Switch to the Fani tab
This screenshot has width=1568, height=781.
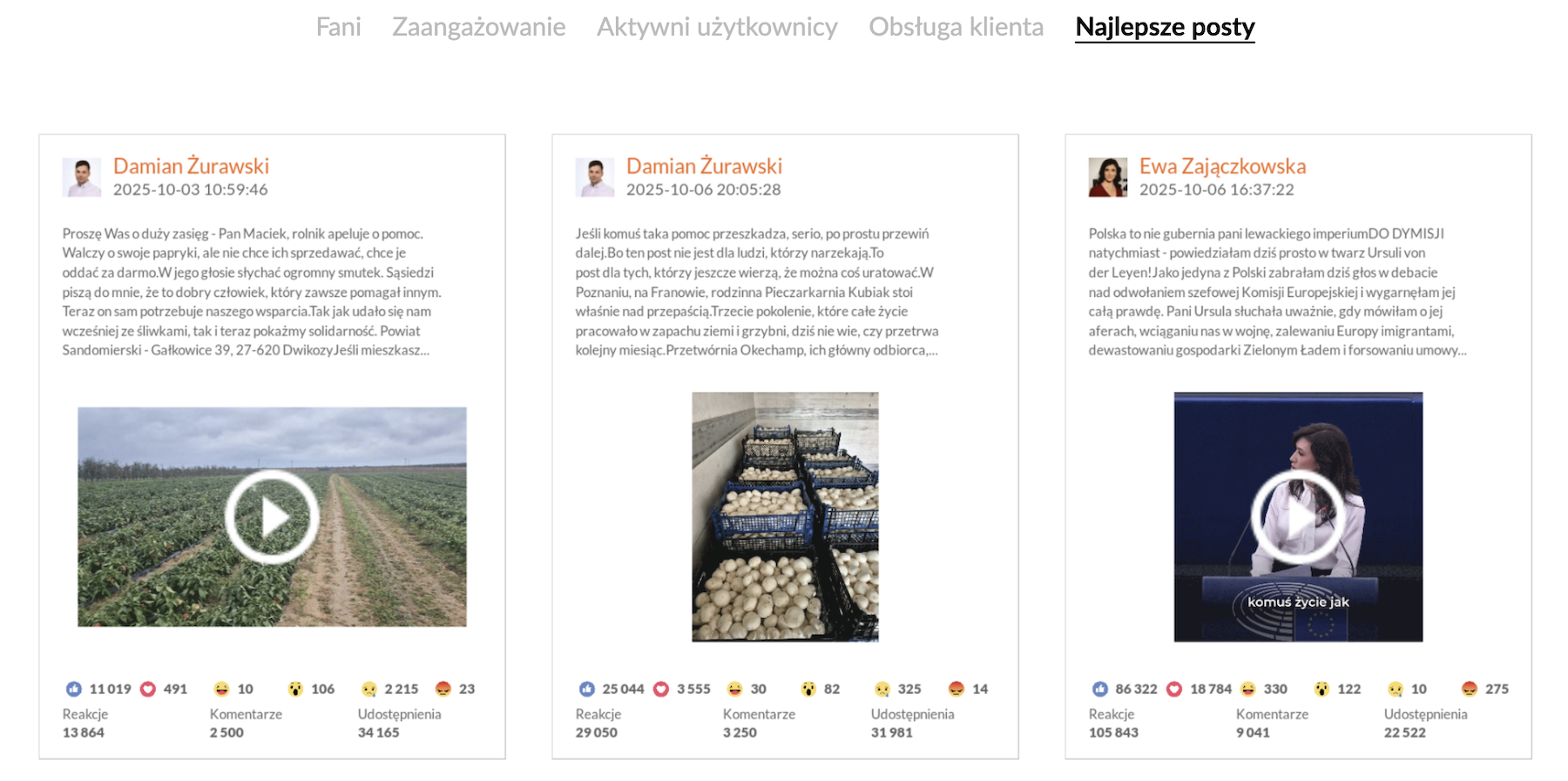[338, 27]
